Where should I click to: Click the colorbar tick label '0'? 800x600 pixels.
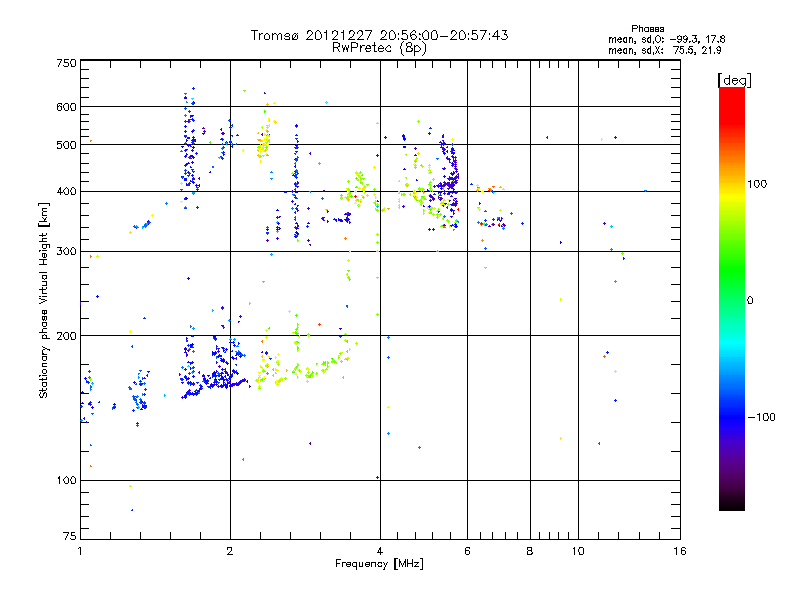point(750,301)
